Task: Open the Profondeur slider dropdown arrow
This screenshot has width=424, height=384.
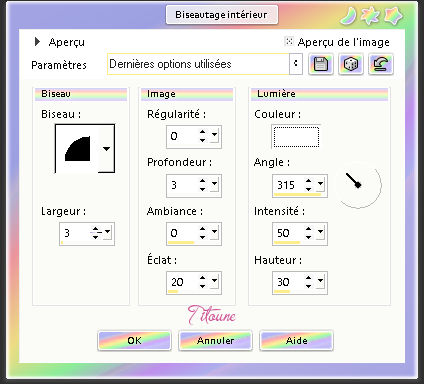Action: 214,184
